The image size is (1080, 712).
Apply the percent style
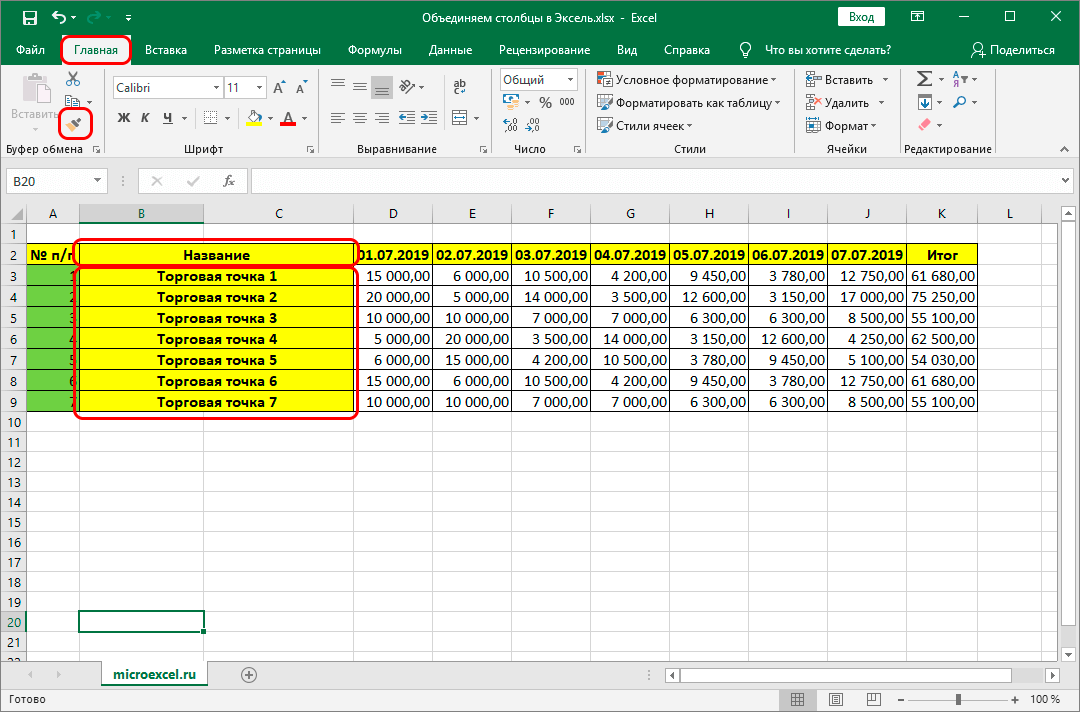pyautogui.click(x=546, y=103)
